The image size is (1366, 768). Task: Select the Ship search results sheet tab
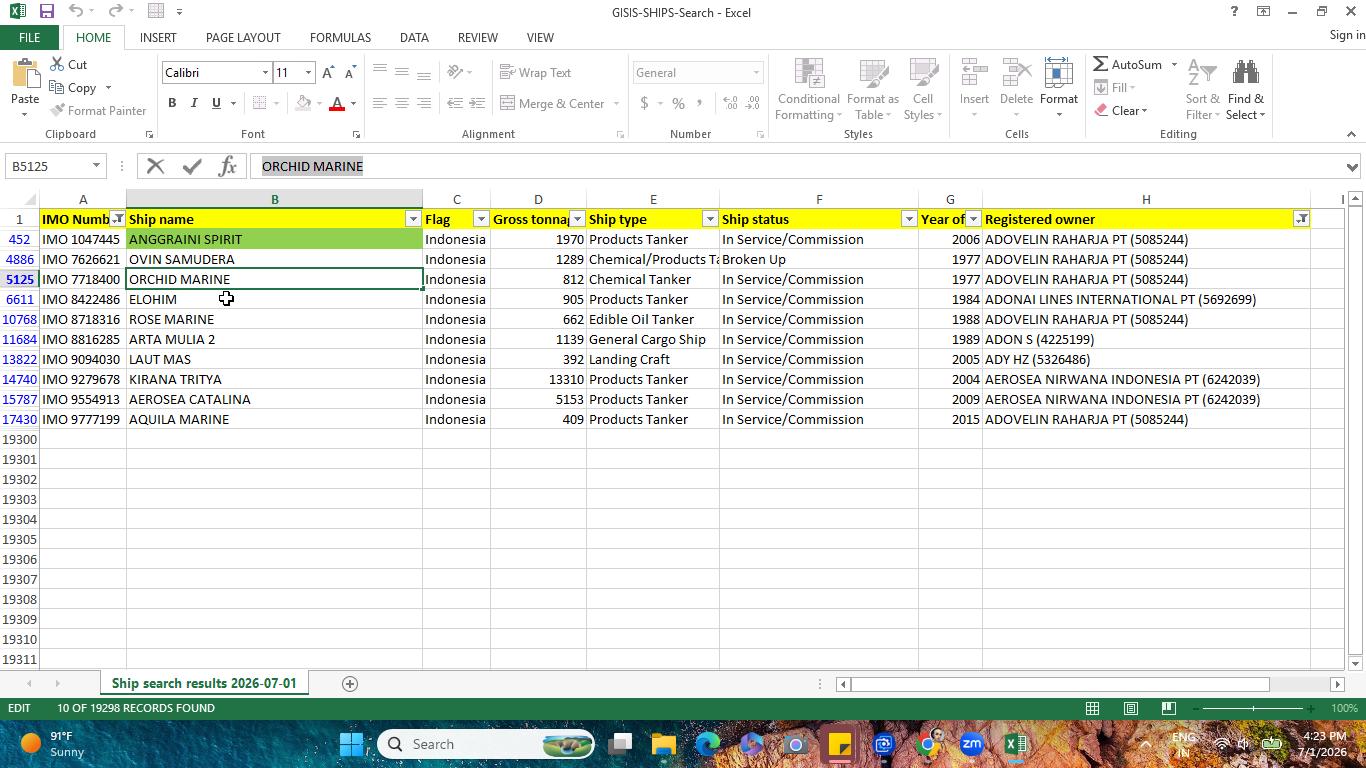pyautogui.click(x=204, y=684)
